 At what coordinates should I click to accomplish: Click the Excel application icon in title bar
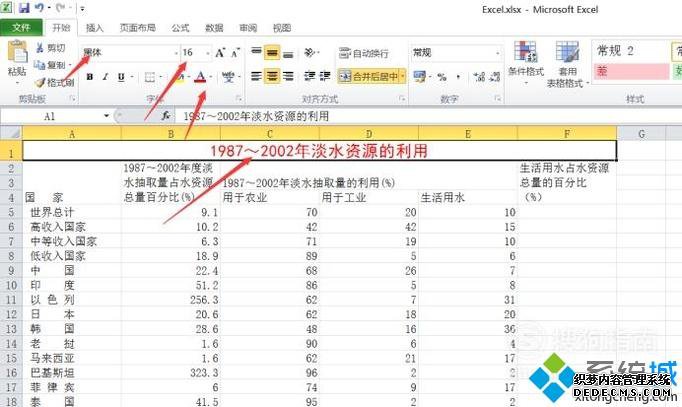pos(7,7)
